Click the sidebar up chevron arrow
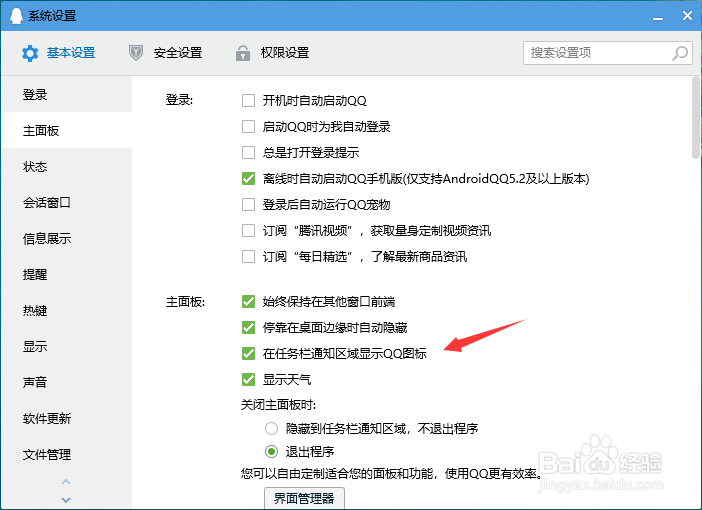 66,482
